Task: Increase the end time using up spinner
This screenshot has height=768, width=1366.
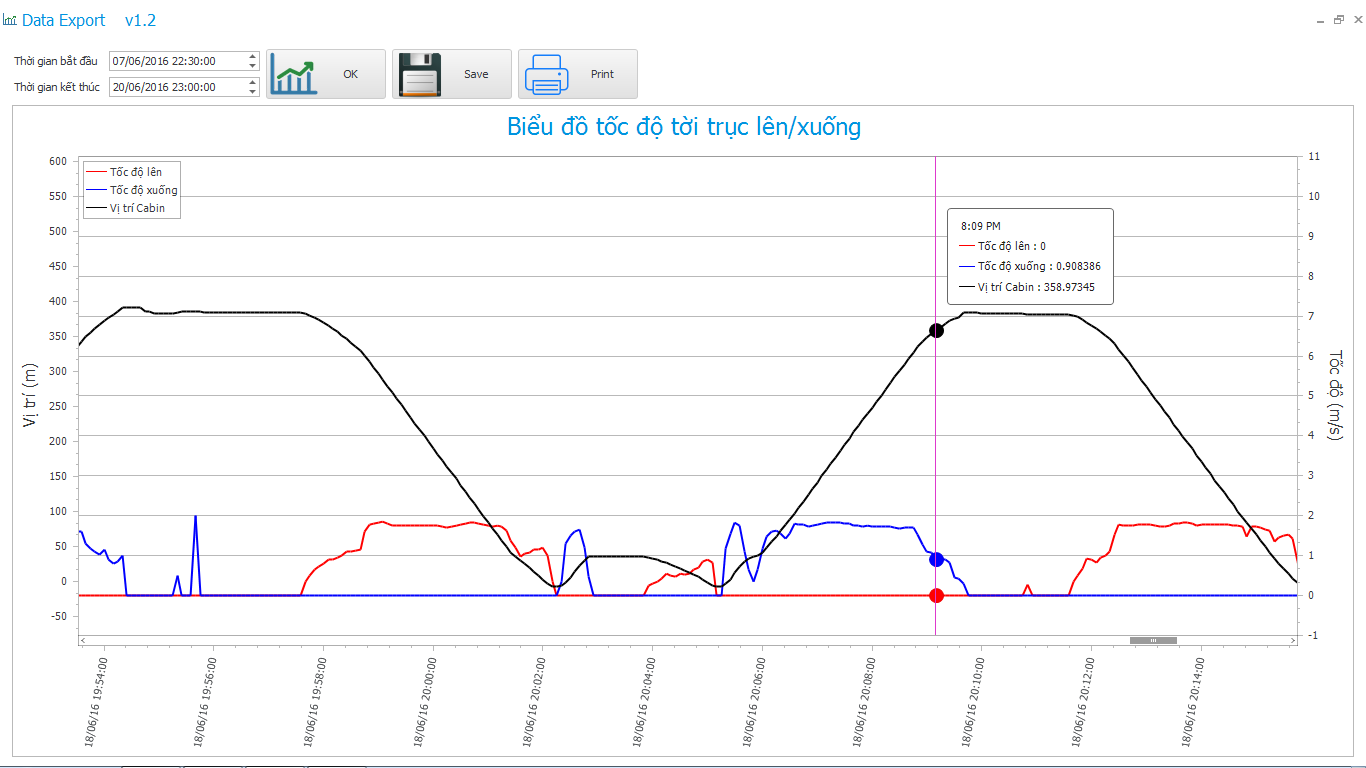Action: click(x=252, y=82)
